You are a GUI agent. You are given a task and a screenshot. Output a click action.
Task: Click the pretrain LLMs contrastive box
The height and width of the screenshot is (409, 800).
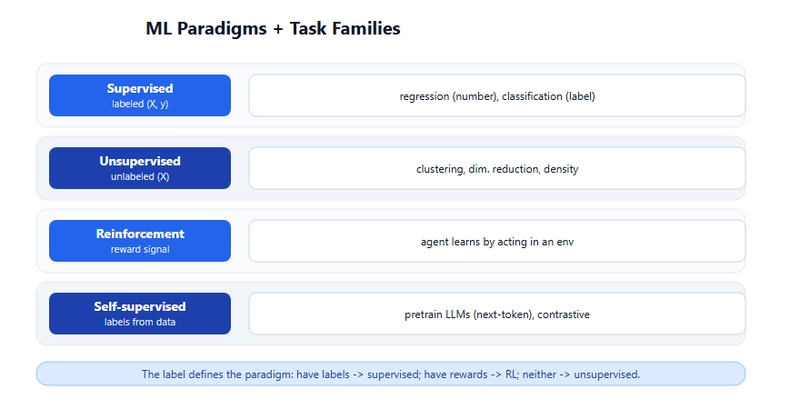click(497, 314)
